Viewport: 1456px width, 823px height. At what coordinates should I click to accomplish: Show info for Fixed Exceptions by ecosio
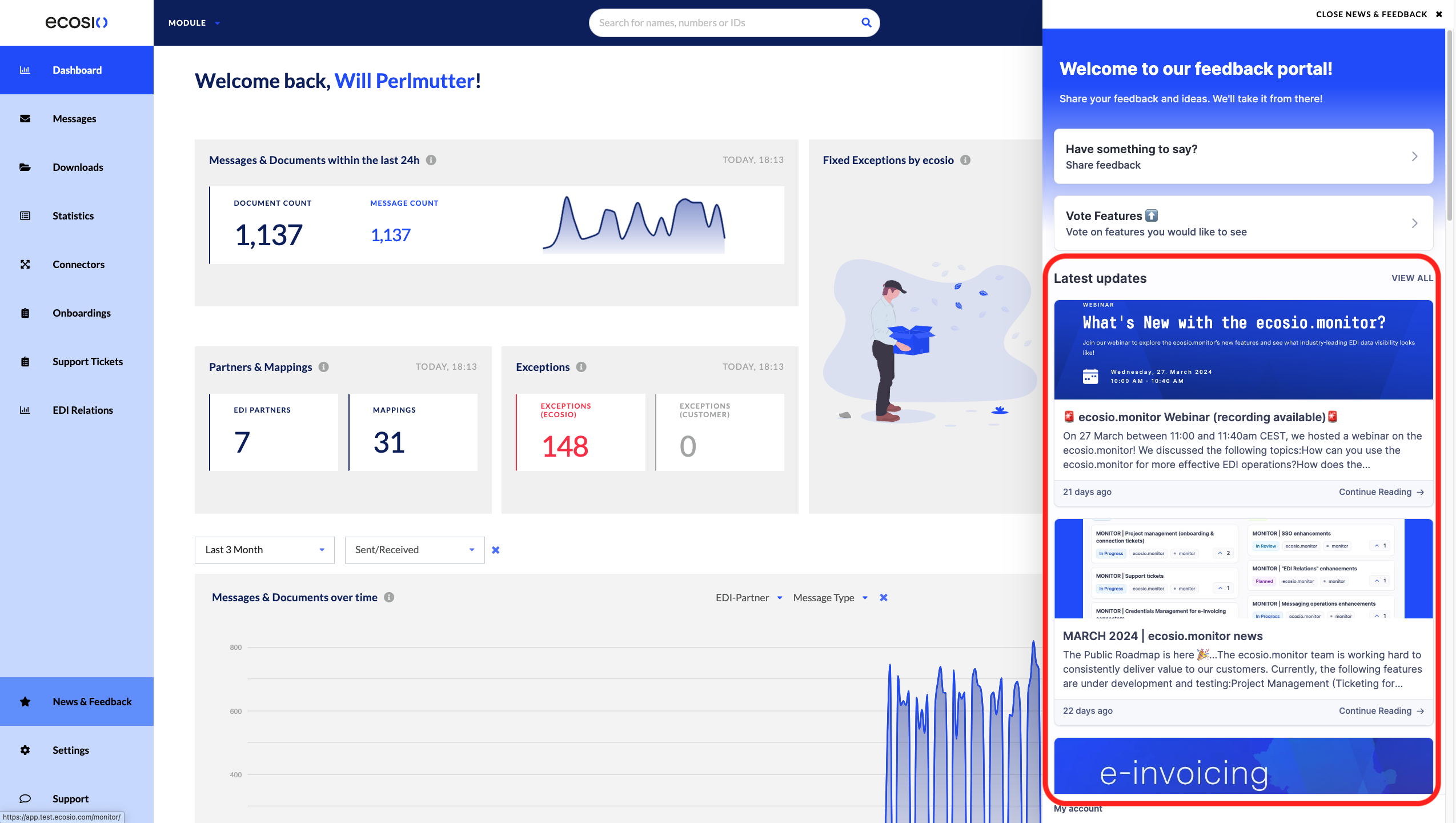pos(965,160)
